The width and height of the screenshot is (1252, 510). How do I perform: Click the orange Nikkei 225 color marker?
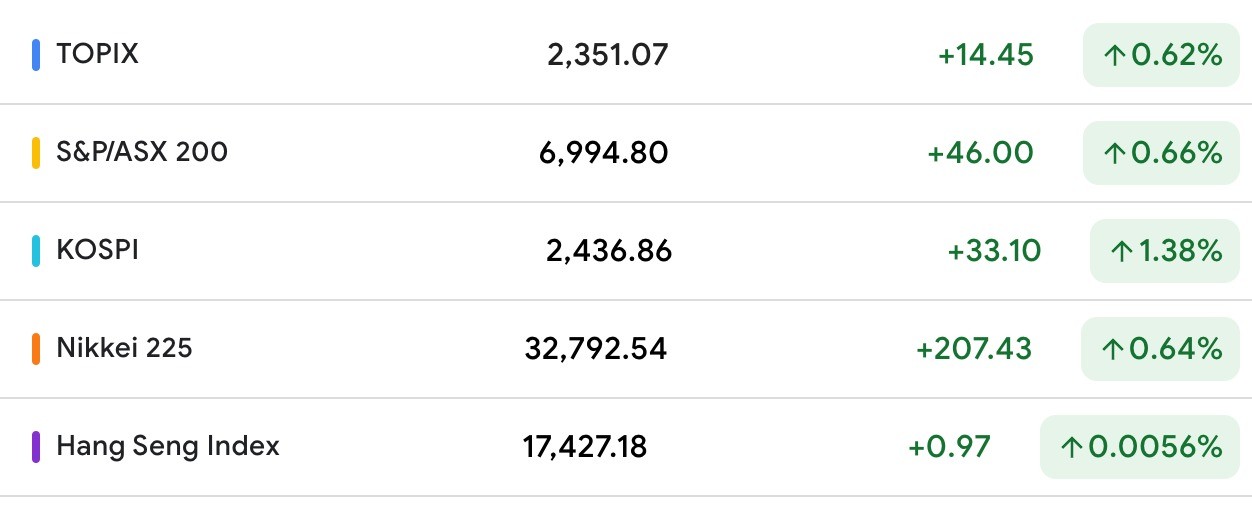point(36,348)
